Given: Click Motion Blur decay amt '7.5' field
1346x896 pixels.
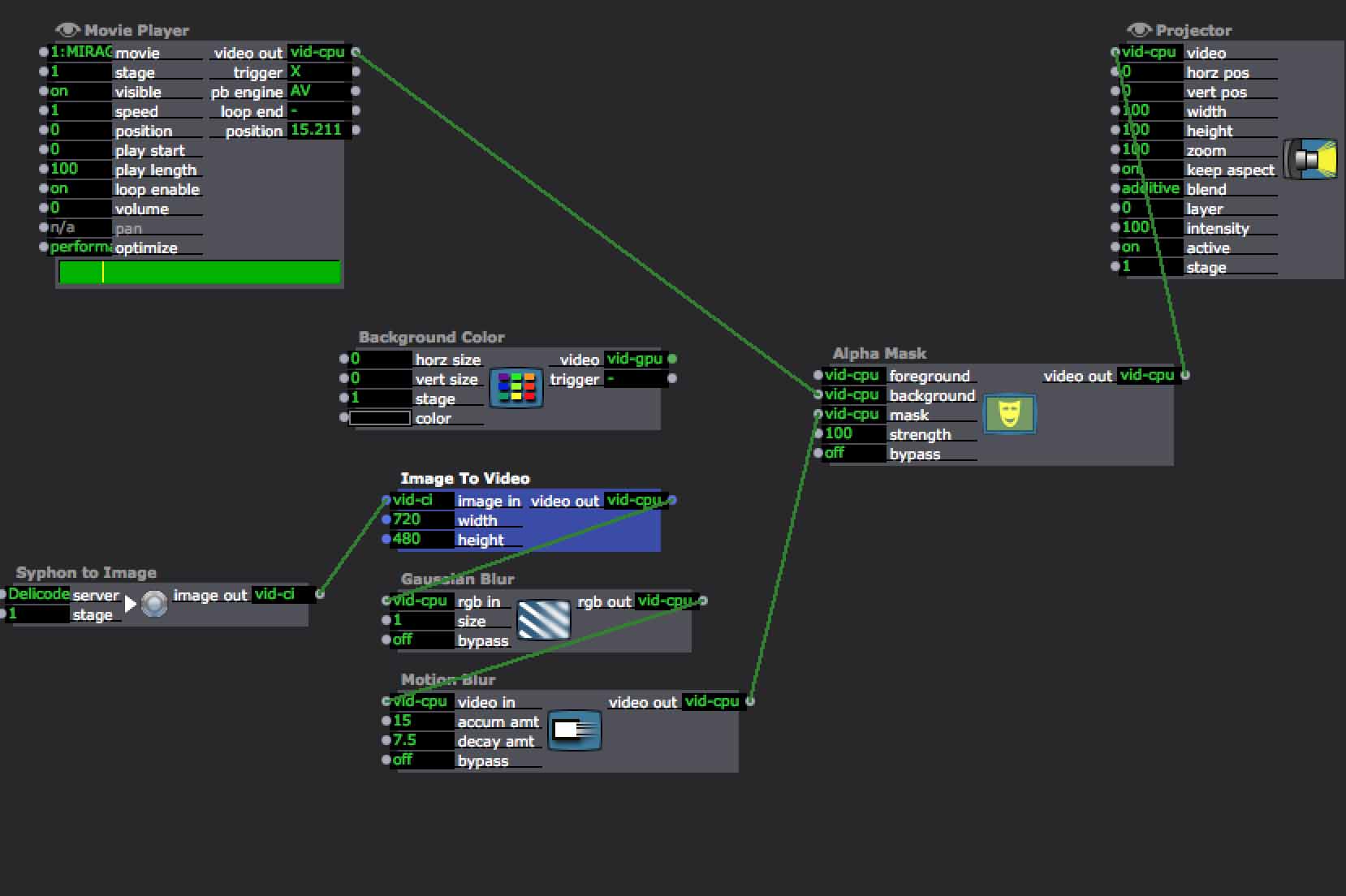Looking at the screenshot, I should pos(422,740).
